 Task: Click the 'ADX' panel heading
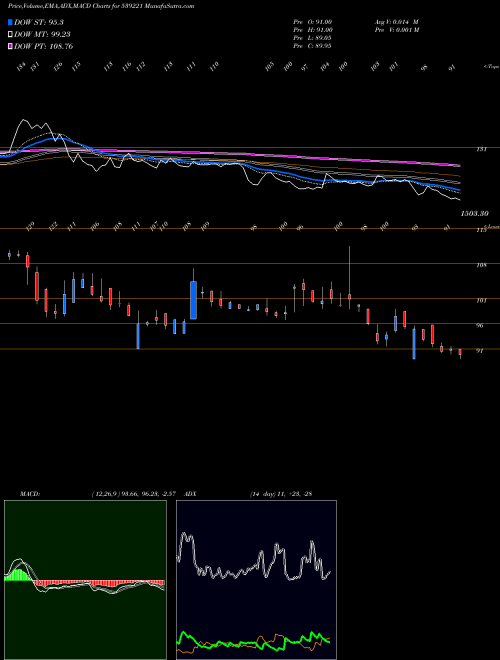tap(190, 494)
